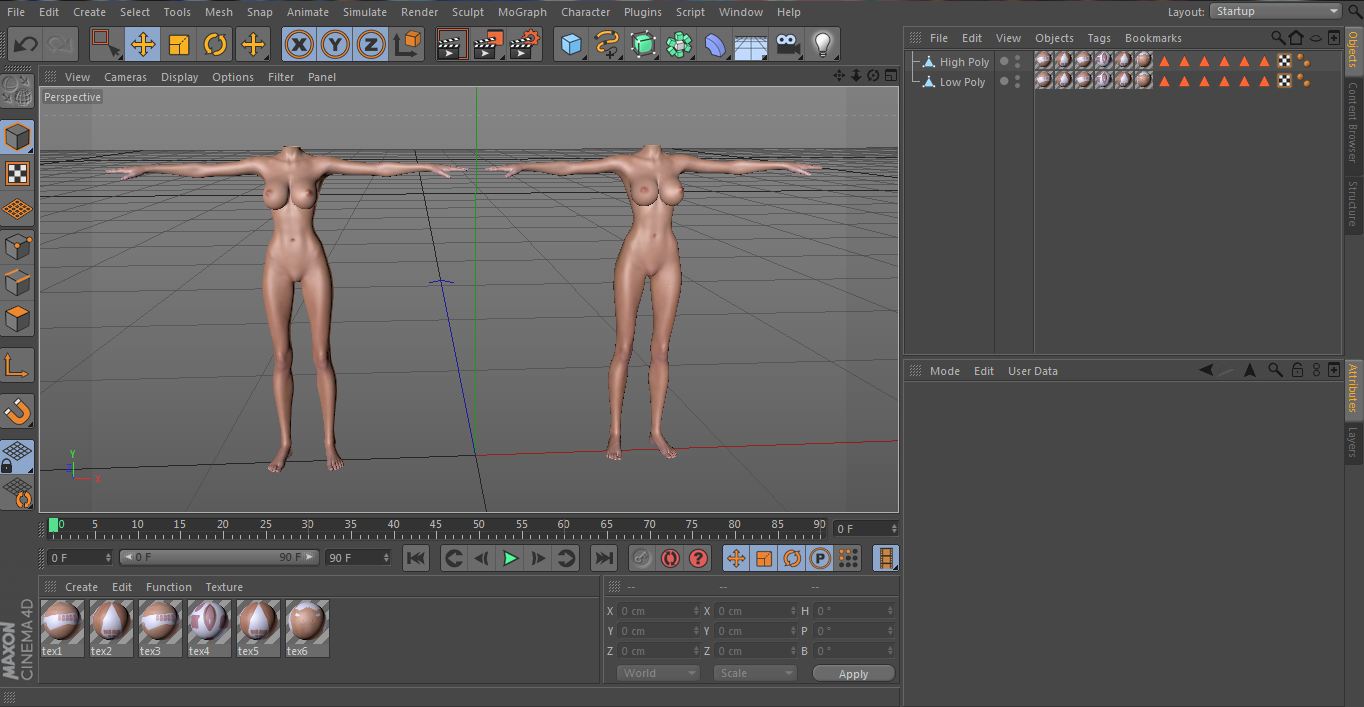Image resolution: width=1364 pixels, height=707 pixels.
Task: Open the Scale mode dropdown
Action: pos(754,673)
